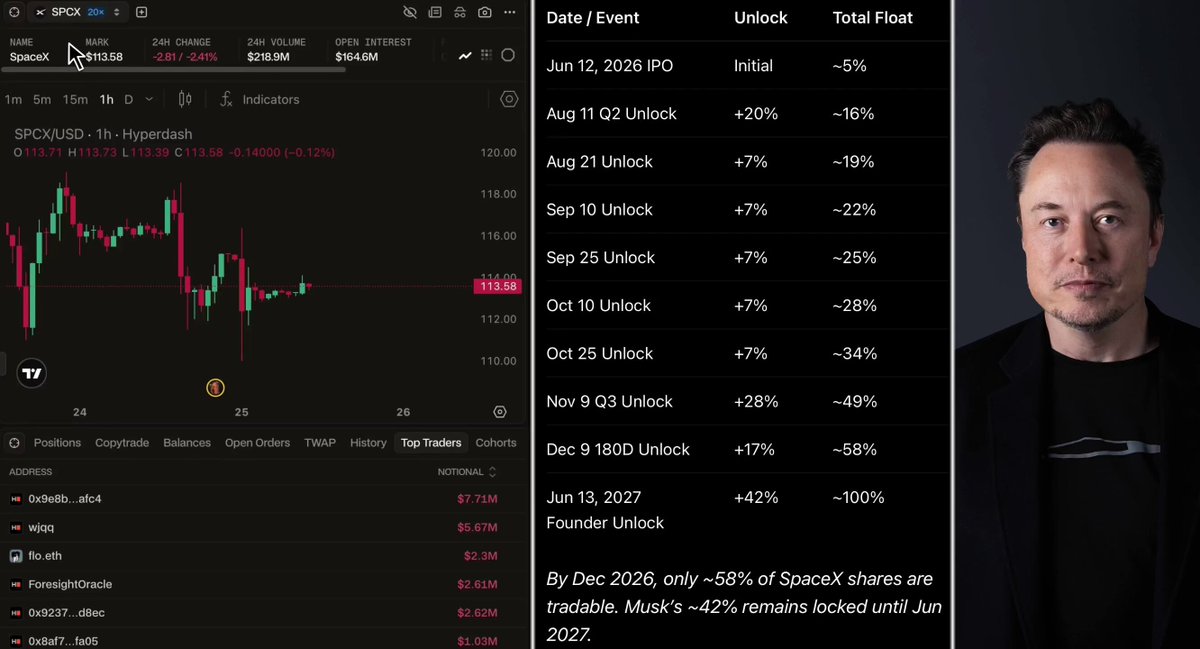Click the crosshair icon beside SPCX ticker

(13, 12)
